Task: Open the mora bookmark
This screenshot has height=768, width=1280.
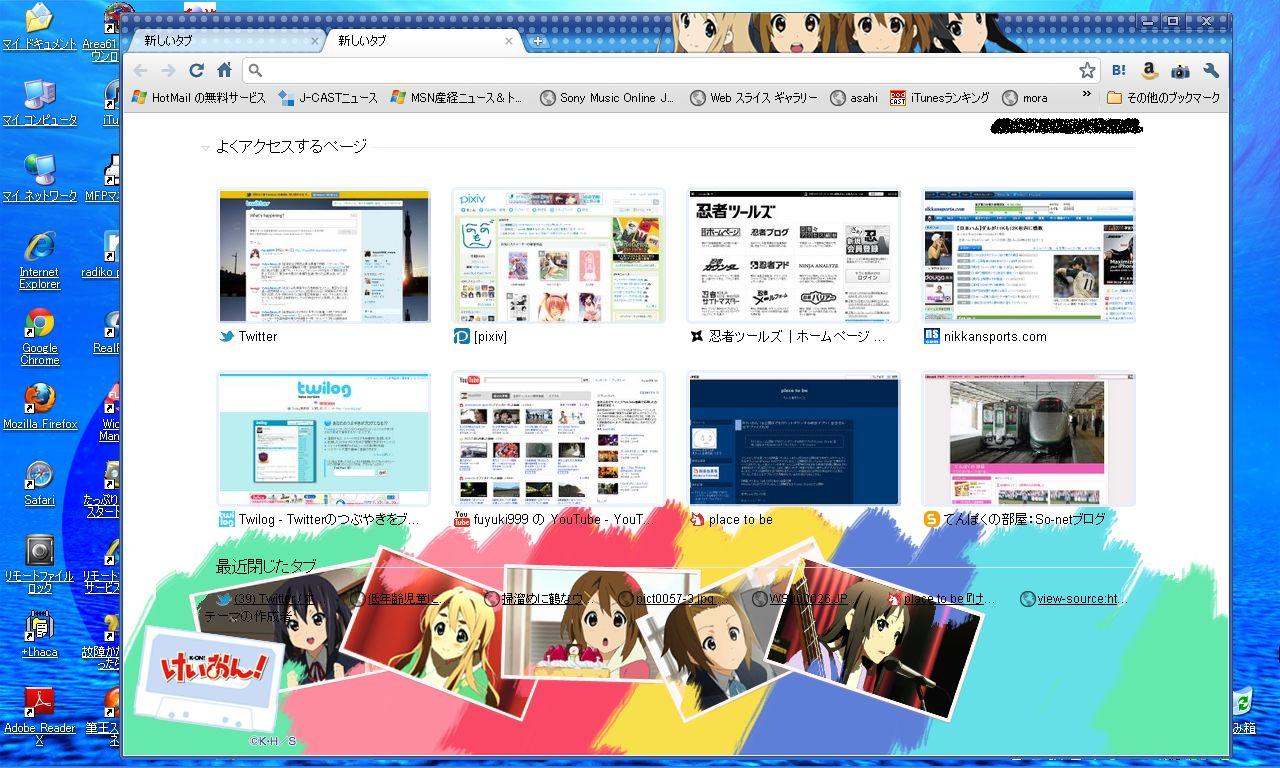Action: click(x=1025, y=98)
